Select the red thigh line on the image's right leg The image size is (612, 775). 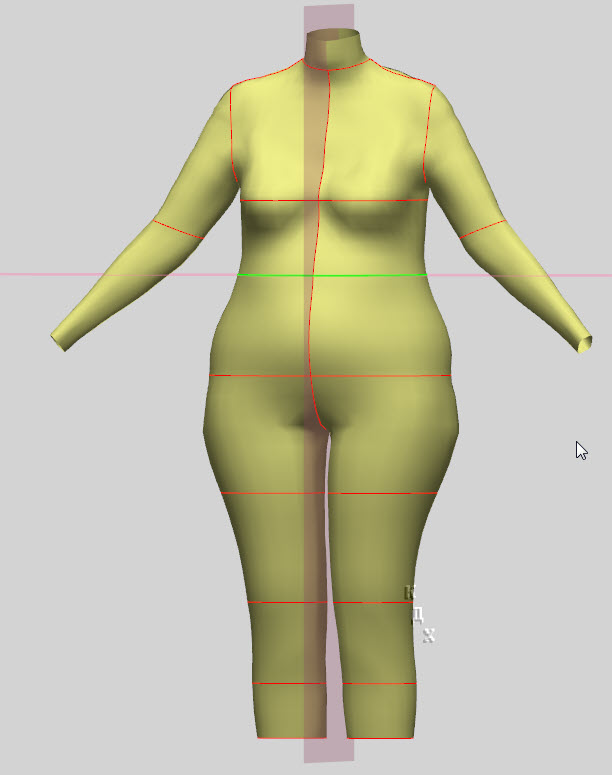tap(383, 493)
